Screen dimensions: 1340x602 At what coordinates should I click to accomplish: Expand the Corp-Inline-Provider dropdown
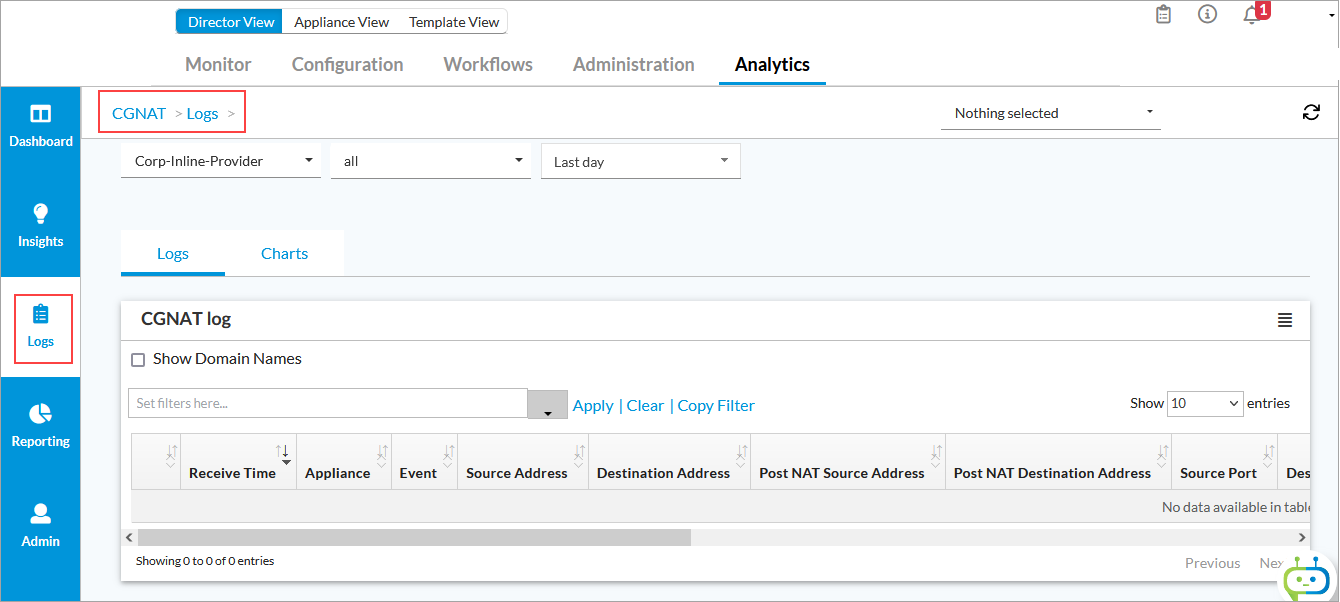point(221,161)
